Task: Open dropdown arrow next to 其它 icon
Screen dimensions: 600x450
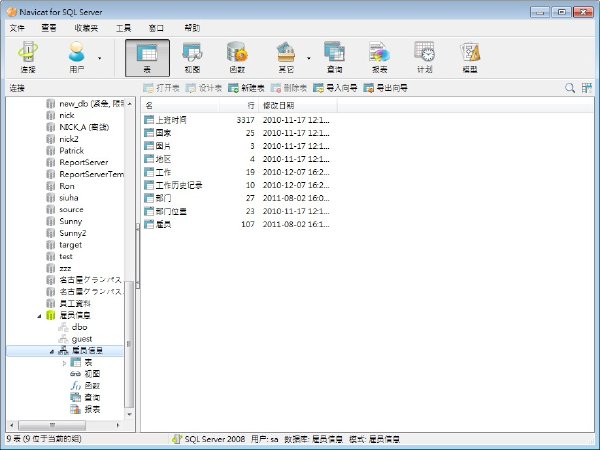Action: click(308, 59)
